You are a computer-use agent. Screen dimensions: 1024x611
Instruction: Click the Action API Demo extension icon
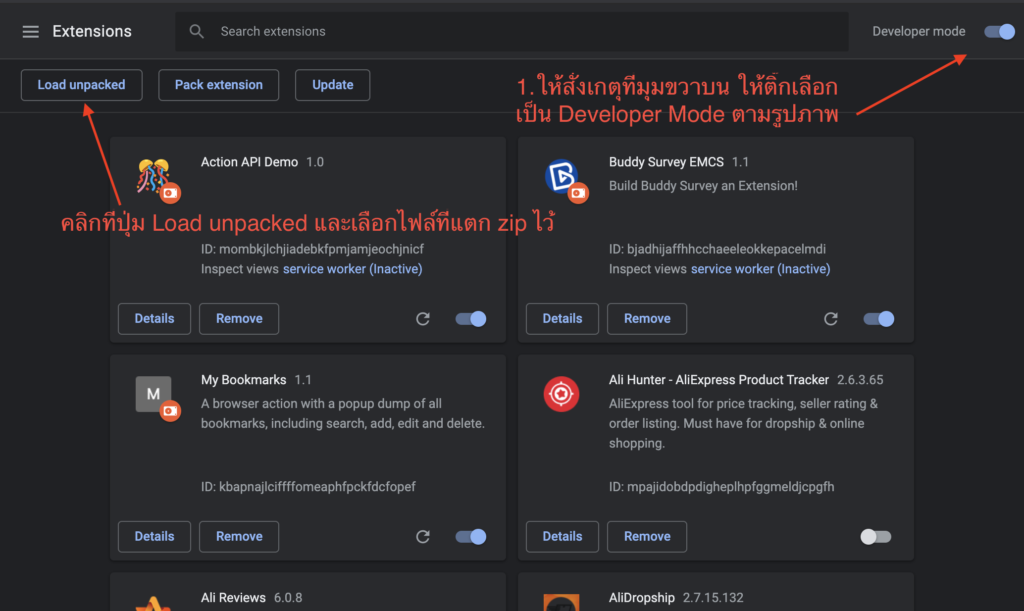point(153,176)
